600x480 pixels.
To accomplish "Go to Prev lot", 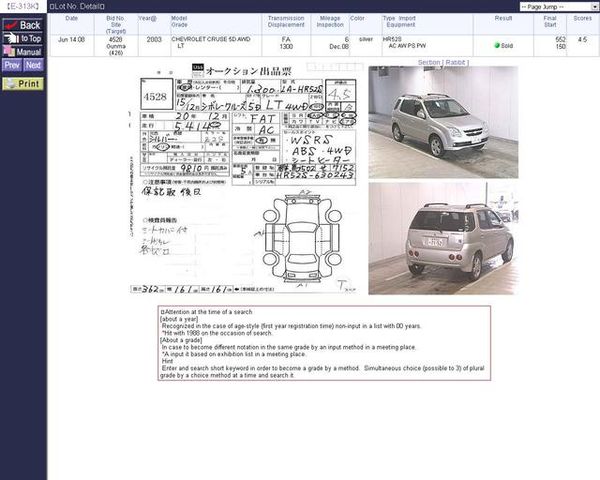I will [x=12, y=65].
